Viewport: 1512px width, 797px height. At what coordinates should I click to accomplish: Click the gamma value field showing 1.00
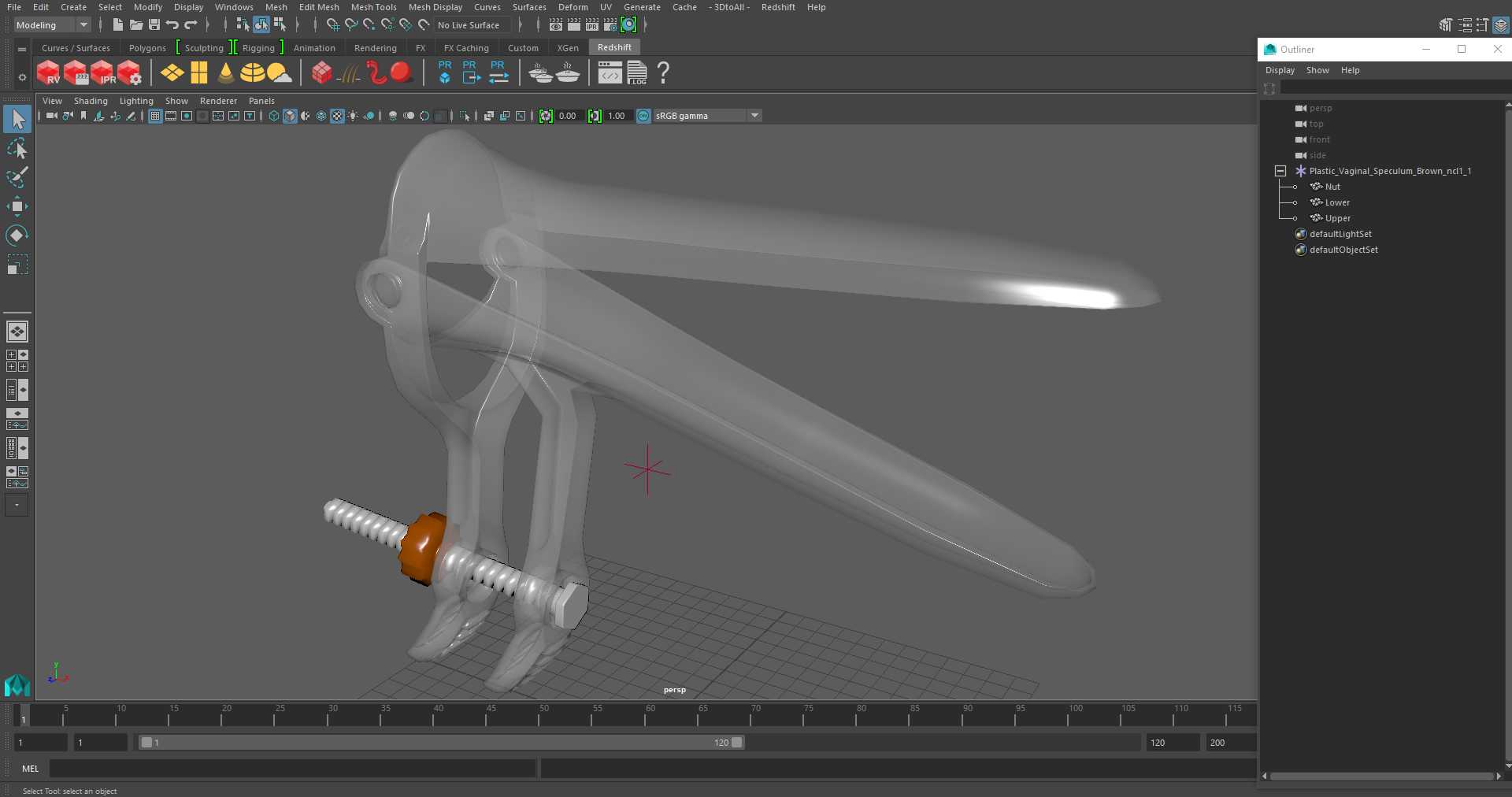[x=617, y=116]
